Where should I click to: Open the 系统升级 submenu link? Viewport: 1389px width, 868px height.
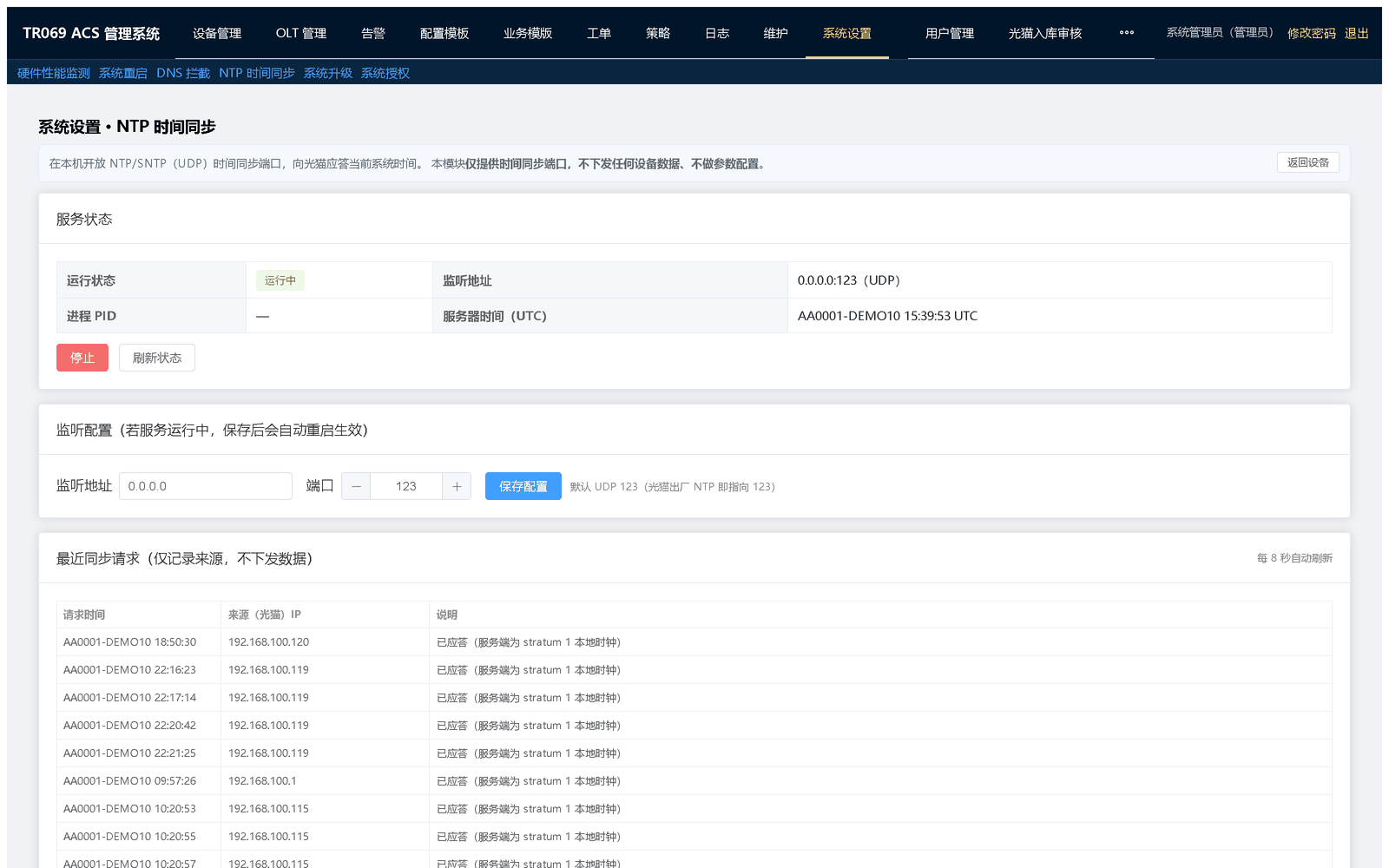328,73
